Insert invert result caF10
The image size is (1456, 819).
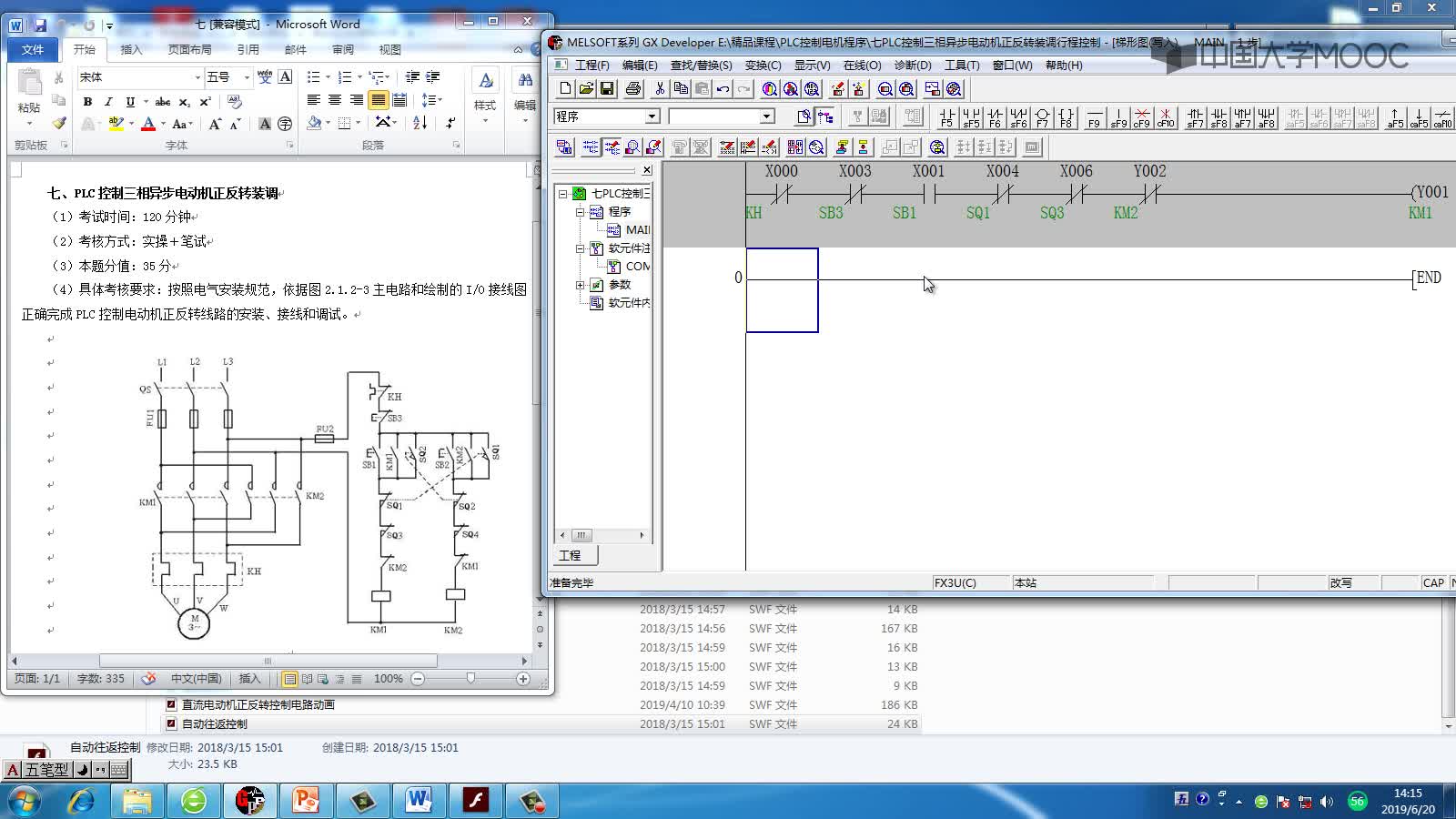(x=1442, y=117)
